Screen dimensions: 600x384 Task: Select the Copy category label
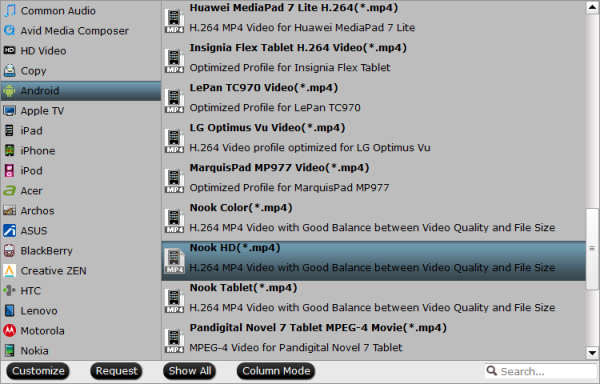pyautogui.click(x=33, y=71)
